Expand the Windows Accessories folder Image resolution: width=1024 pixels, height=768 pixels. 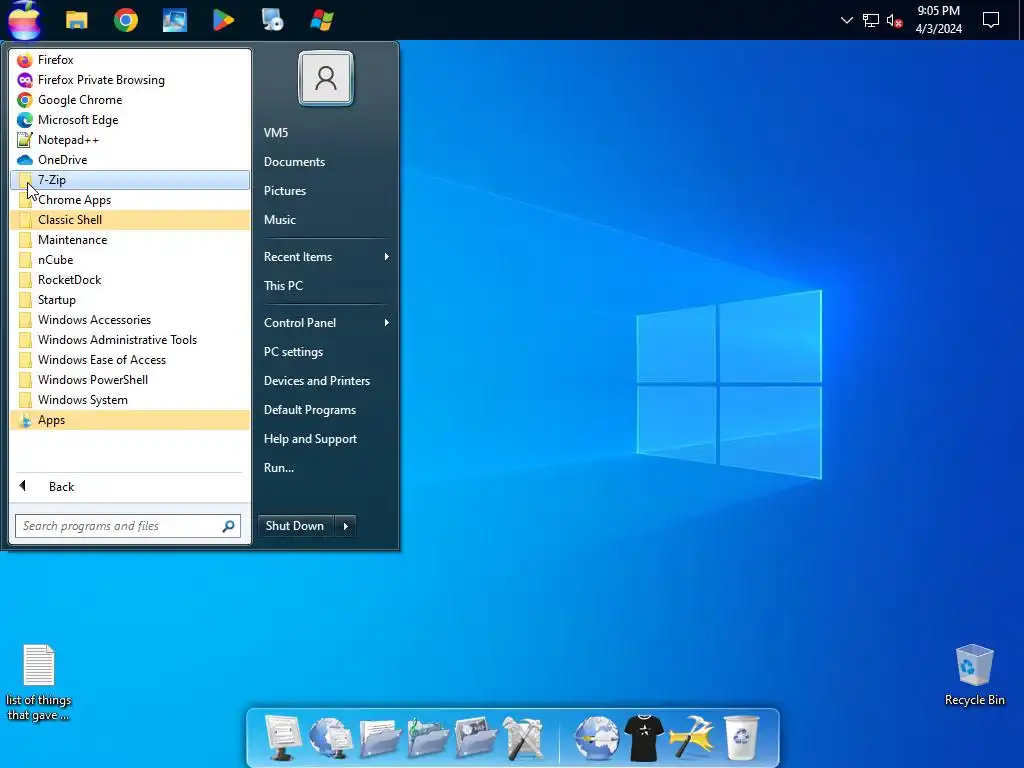coord(130,320)
